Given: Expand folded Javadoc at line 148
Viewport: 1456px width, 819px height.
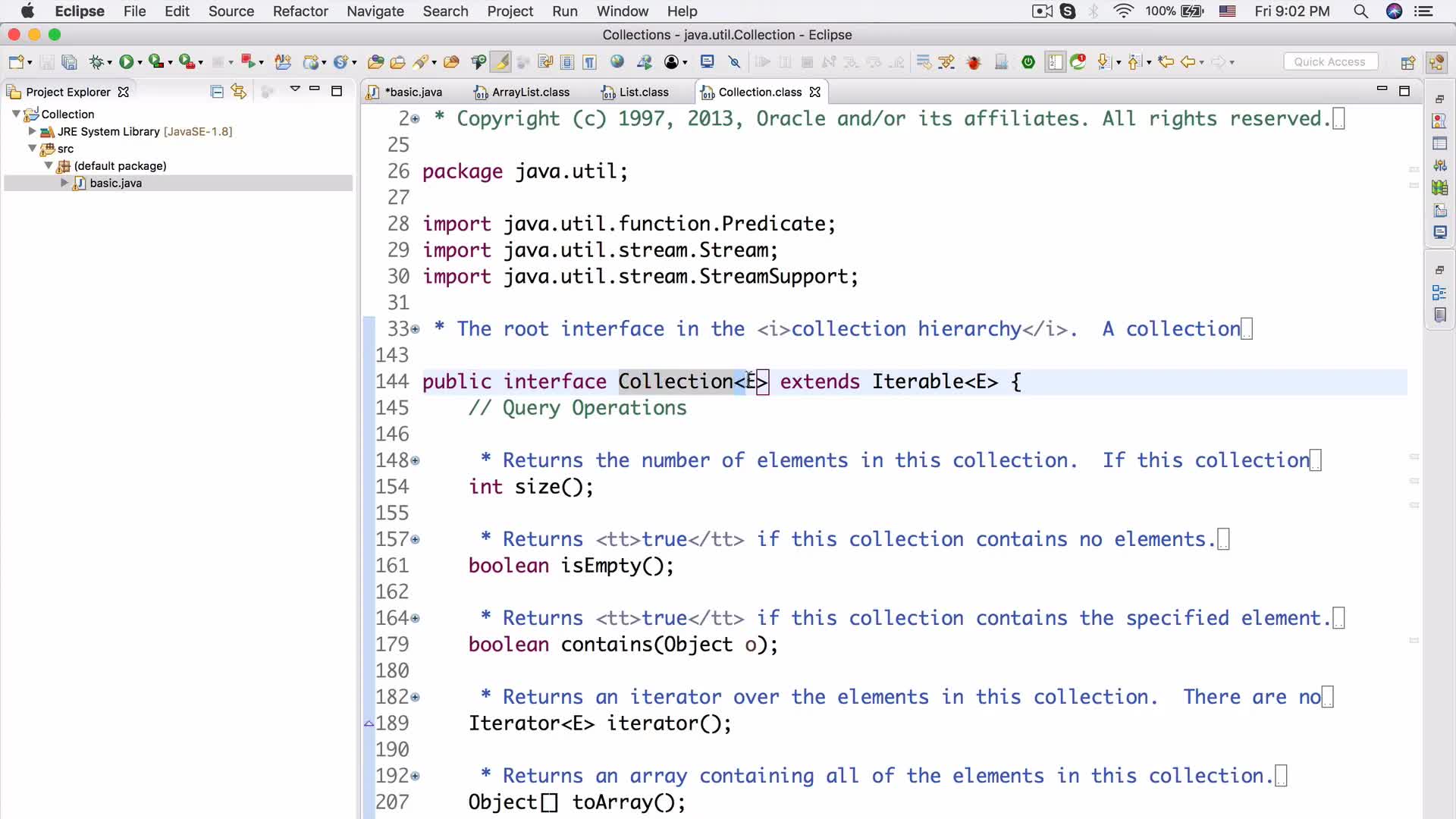Looking at the screenshot, I should point(415,460).
